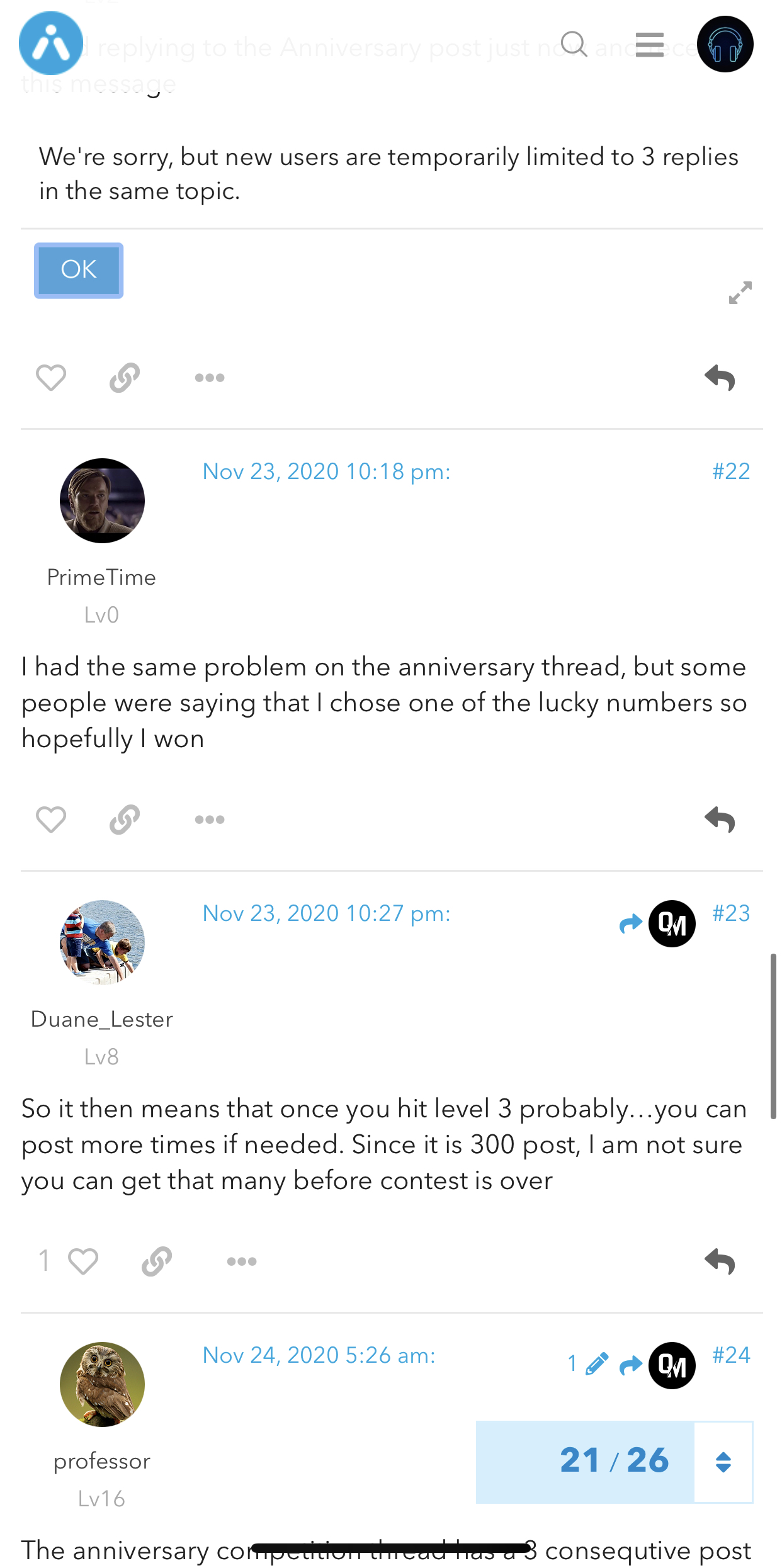Show replied-to post on post #23
Screen dimensions: 782x1568
[x=657, y=923]
